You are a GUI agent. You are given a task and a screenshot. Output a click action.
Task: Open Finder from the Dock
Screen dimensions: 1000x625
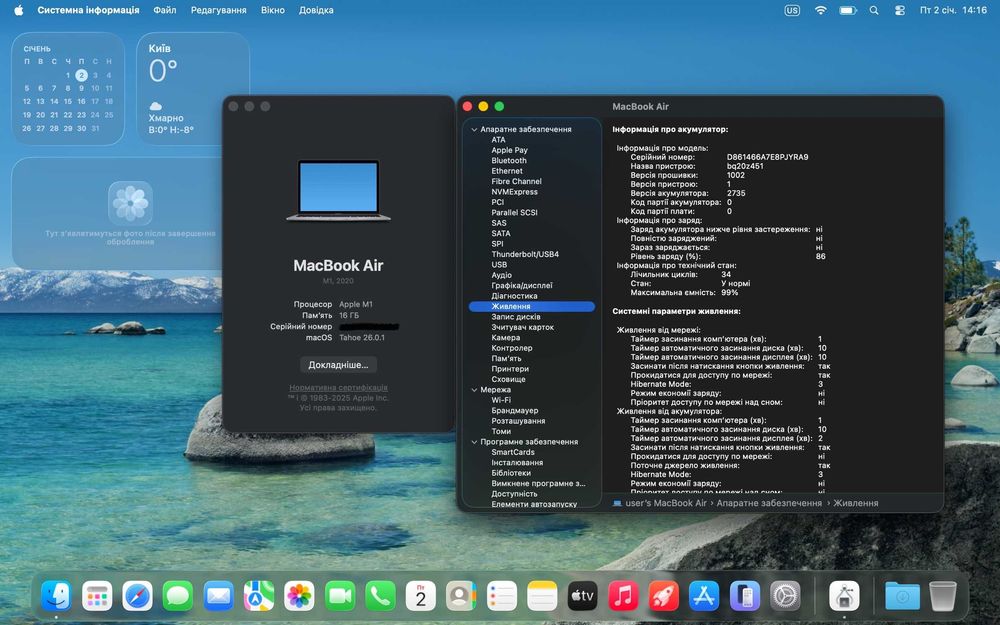coord(57,596)
